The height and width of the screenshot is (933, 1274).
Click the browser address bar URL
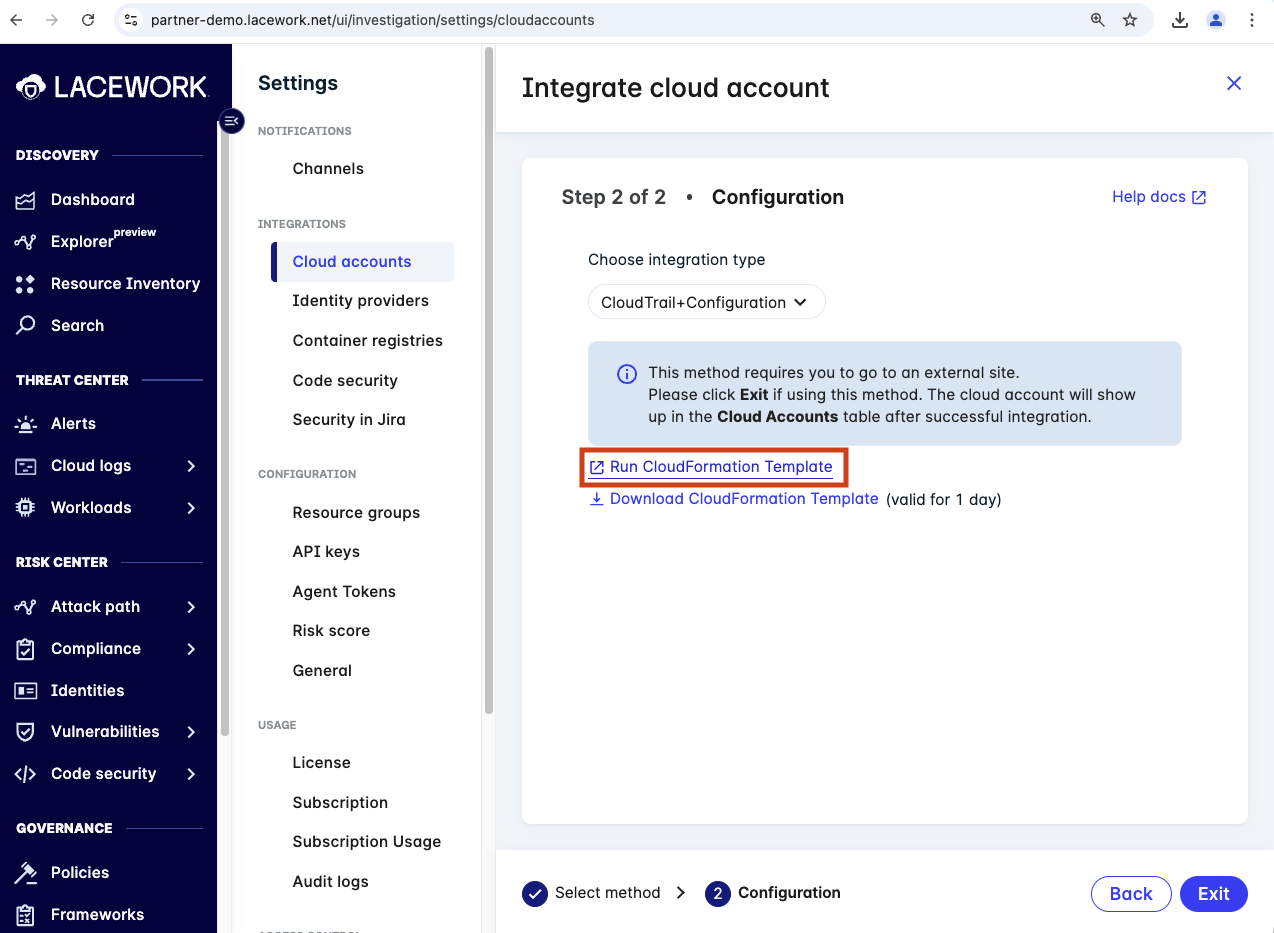point(372,20)
